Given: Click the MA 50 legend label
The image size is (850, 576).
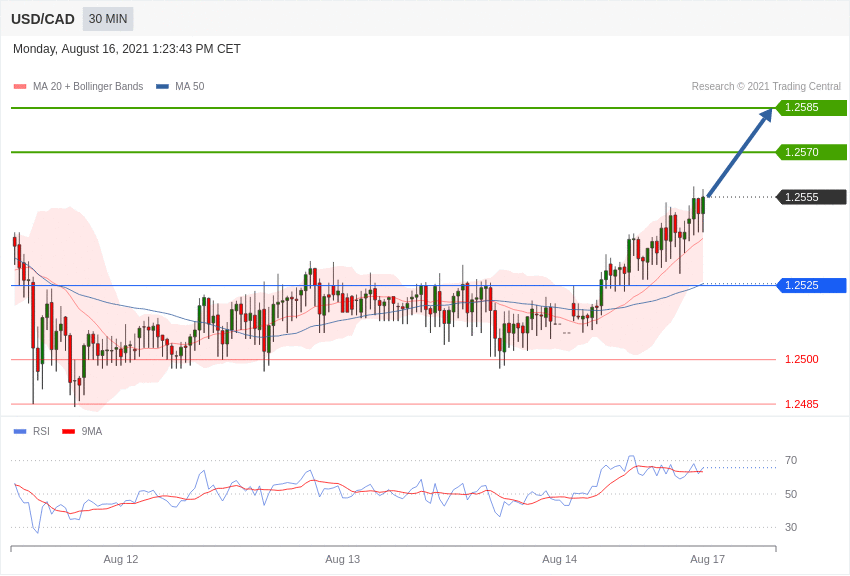Looking at the screenshot, I should coord(190,86).
